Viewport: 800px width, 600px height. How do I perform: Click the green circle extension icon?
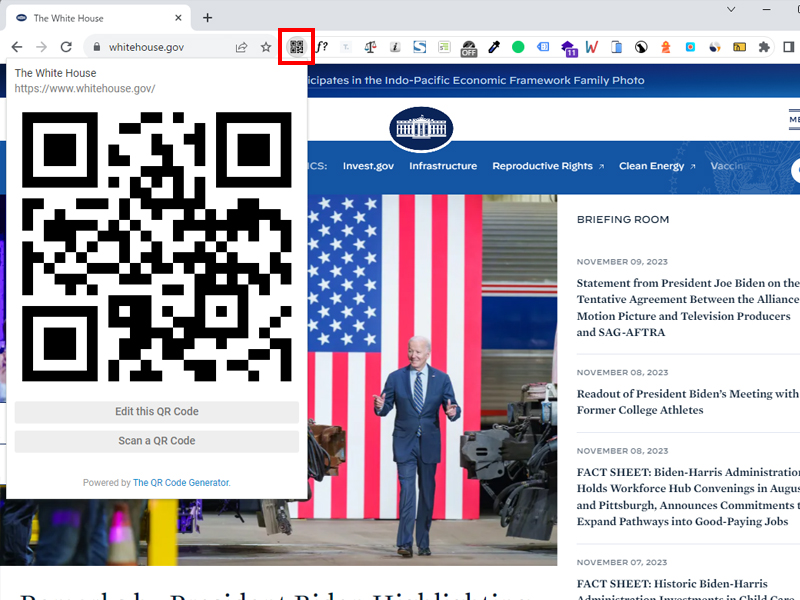coord(518,47)
